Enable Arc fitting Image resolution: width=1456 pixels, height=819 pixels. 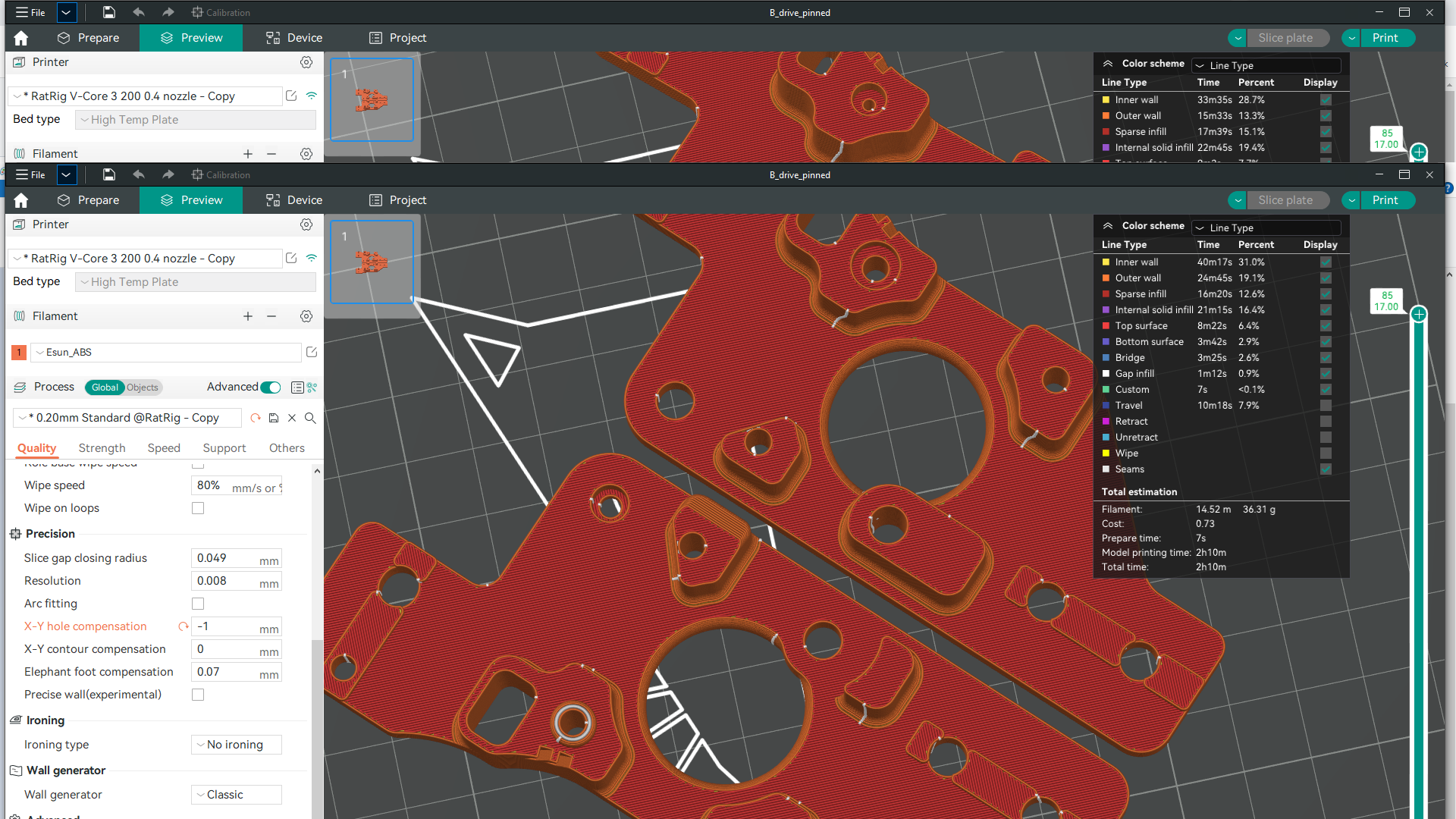(x=198, y=604)
